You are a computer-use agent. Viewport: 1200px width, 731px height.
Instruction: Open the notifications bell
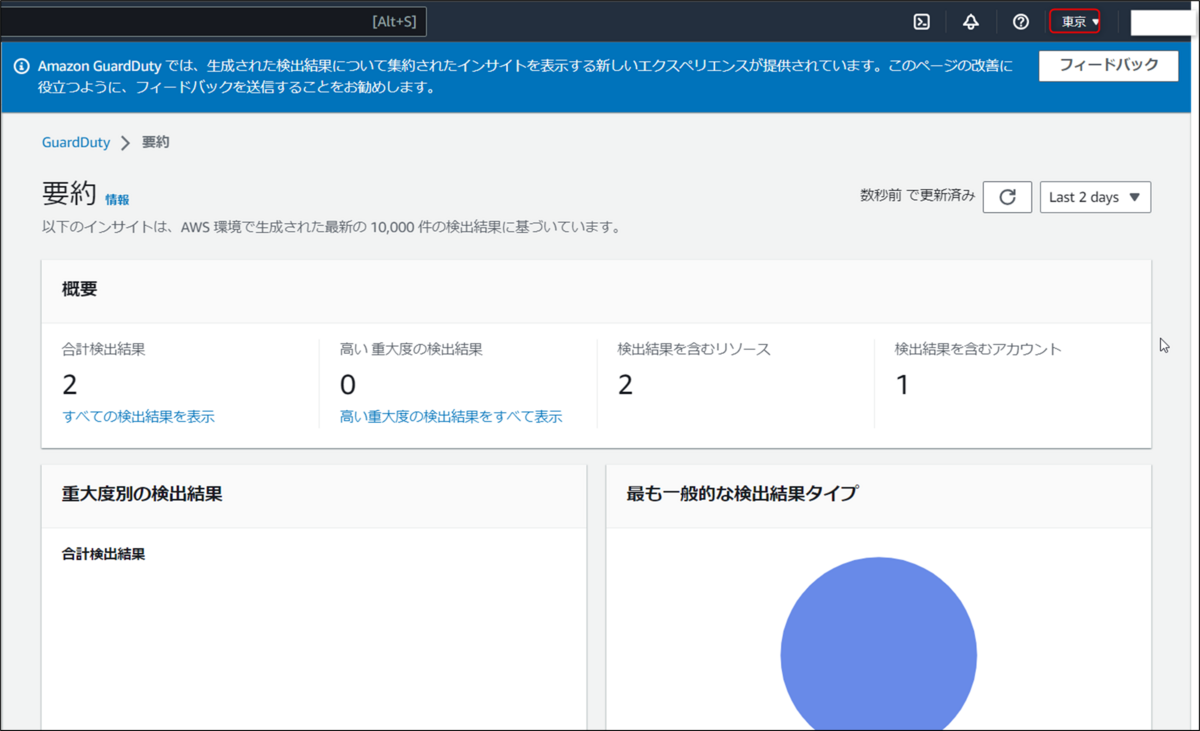[970, 21]
